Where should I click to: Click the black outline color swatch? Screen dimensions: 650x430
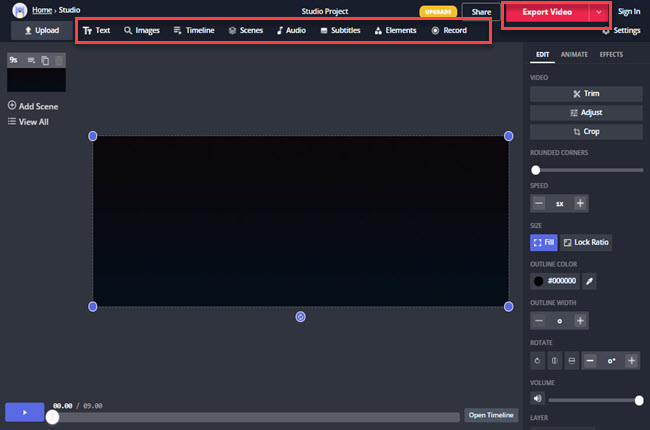click(538, 281)
